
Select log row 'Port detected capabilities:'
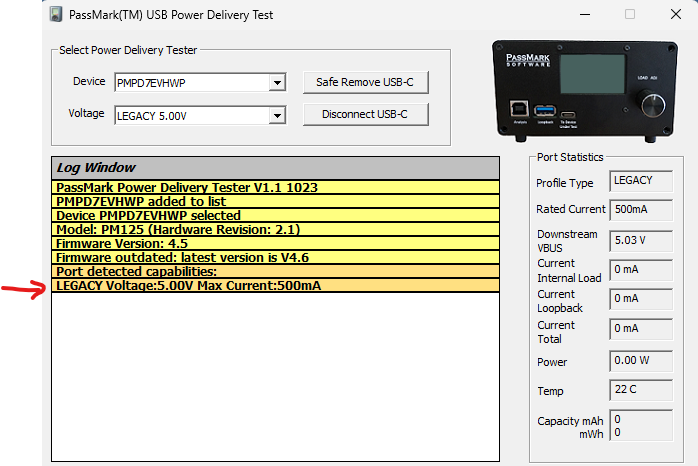pyautogui.click(x=275, y=271)
